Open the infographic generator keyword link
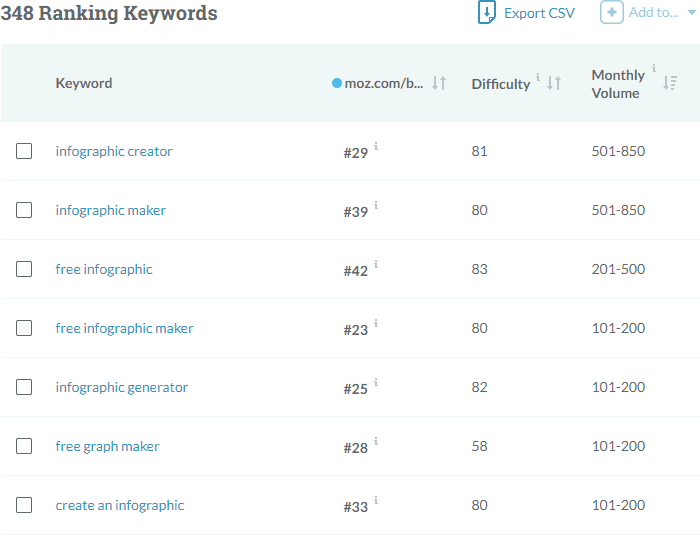This screenshot has height=535, width=700. point(122,387)
